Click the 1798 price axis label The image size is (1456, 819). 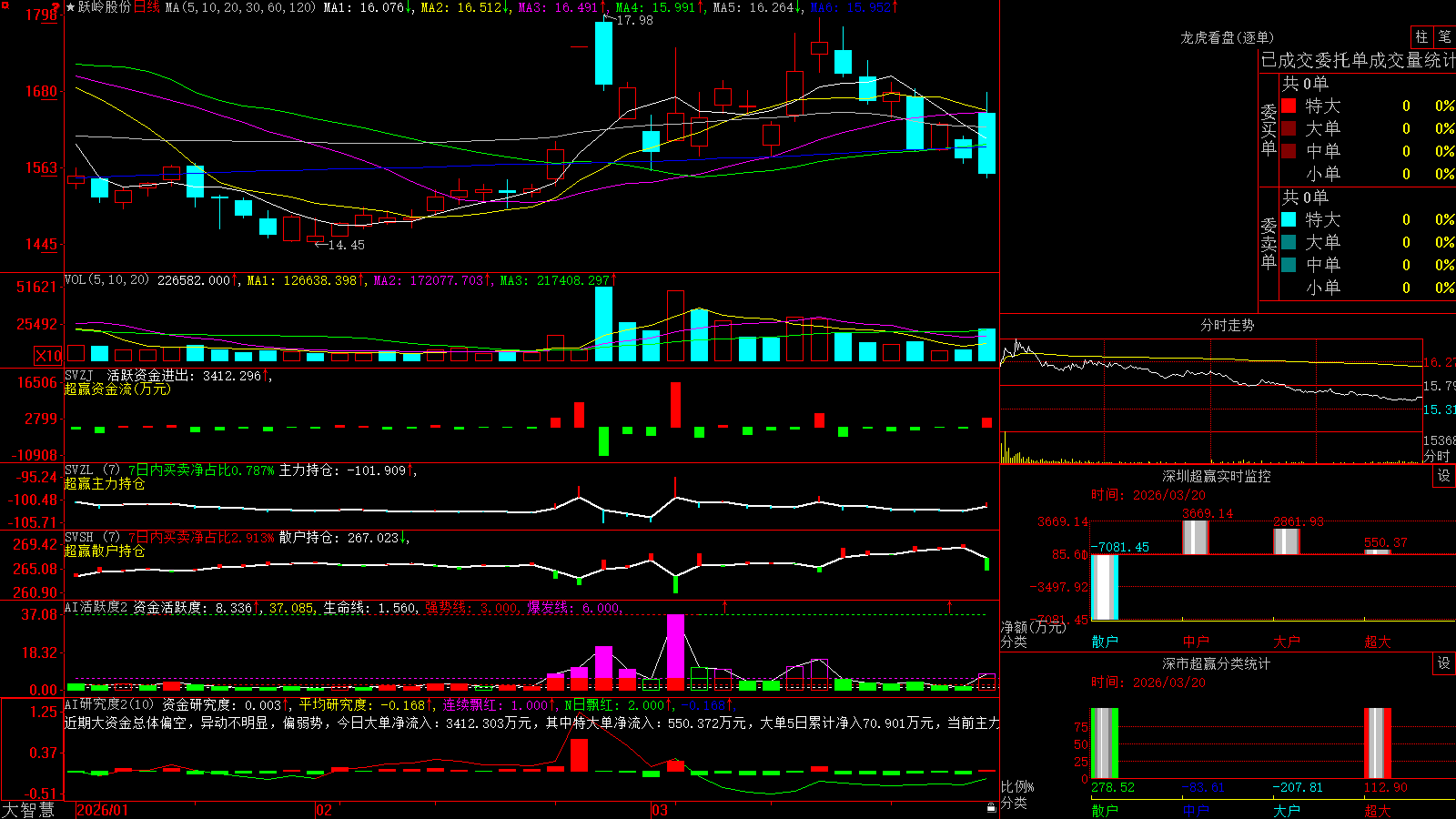point(42,15)
